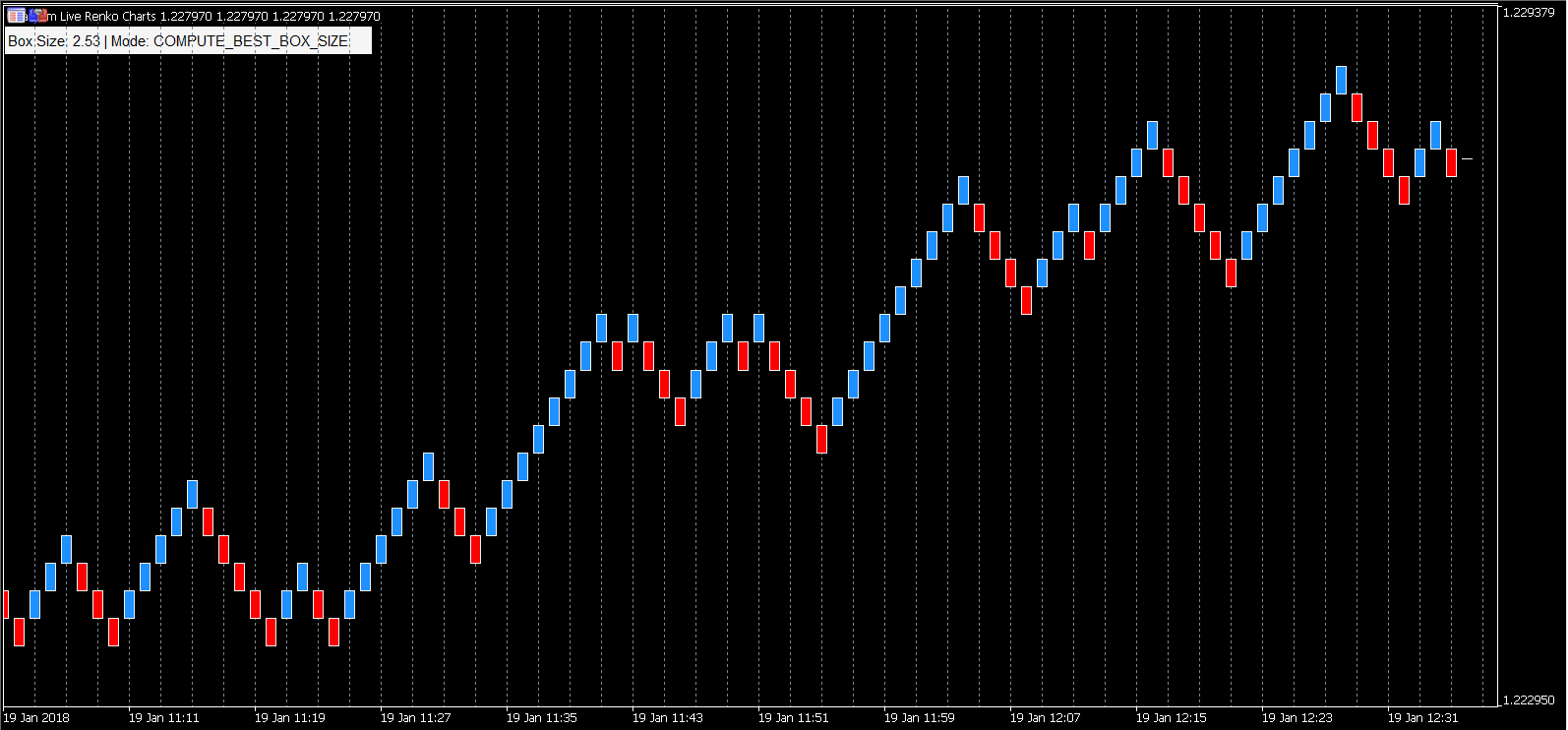Click the Box Size 2.53 mode label

188,40
